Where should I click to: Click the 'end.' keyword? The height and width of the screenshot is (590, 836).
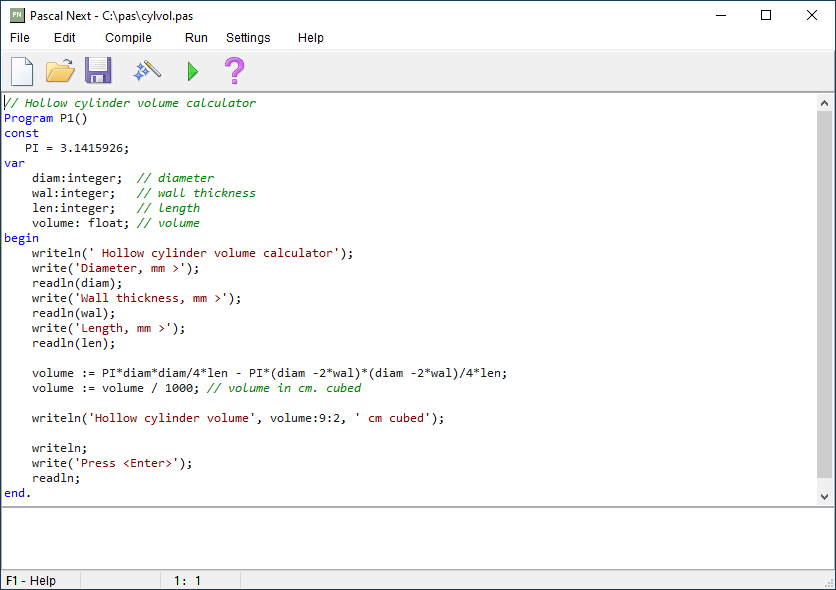pos(18,493)
